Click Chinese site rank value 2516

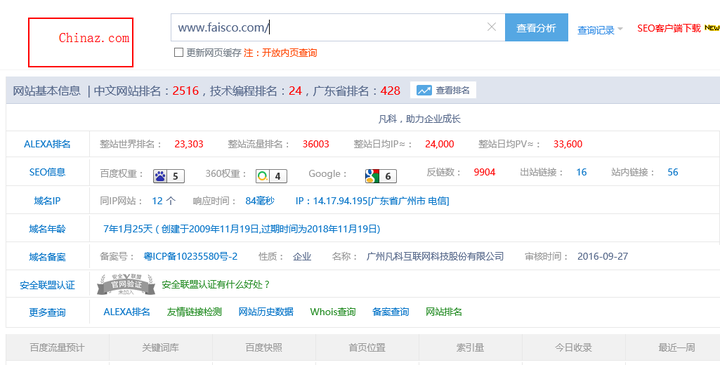[x=186, y=90]
